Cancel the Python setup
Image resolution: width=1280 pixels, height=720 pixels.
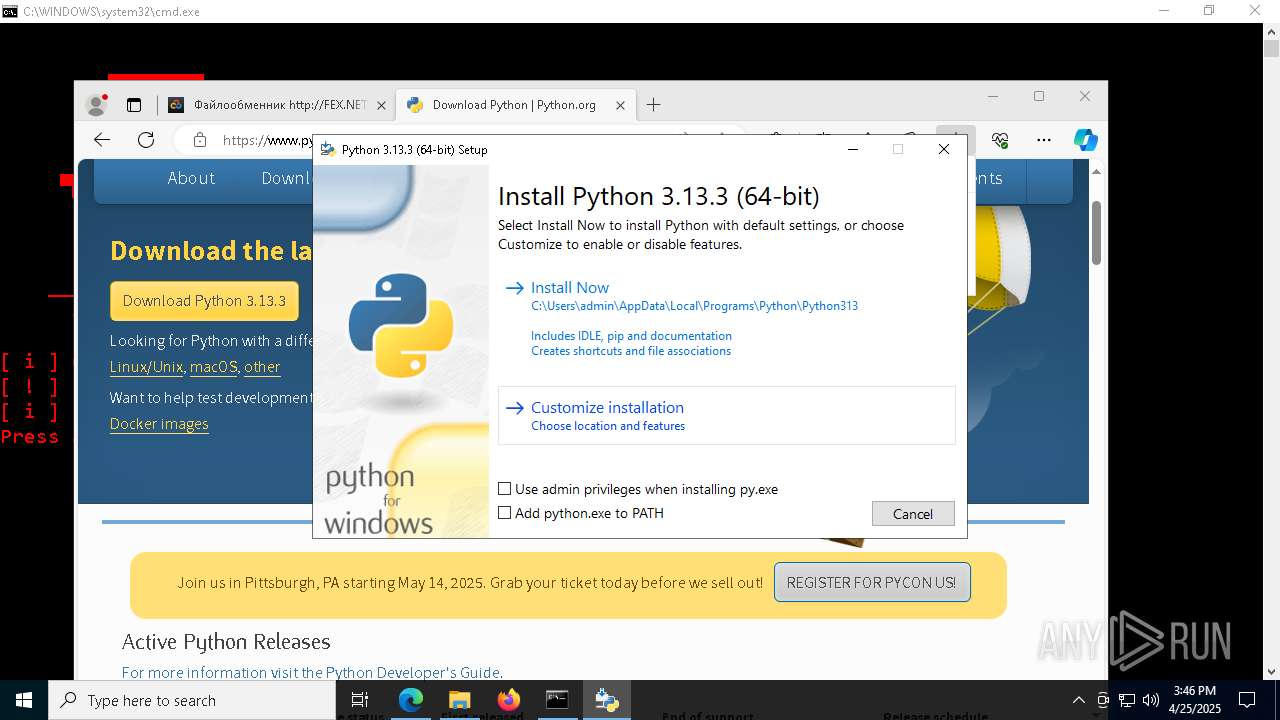913,513
